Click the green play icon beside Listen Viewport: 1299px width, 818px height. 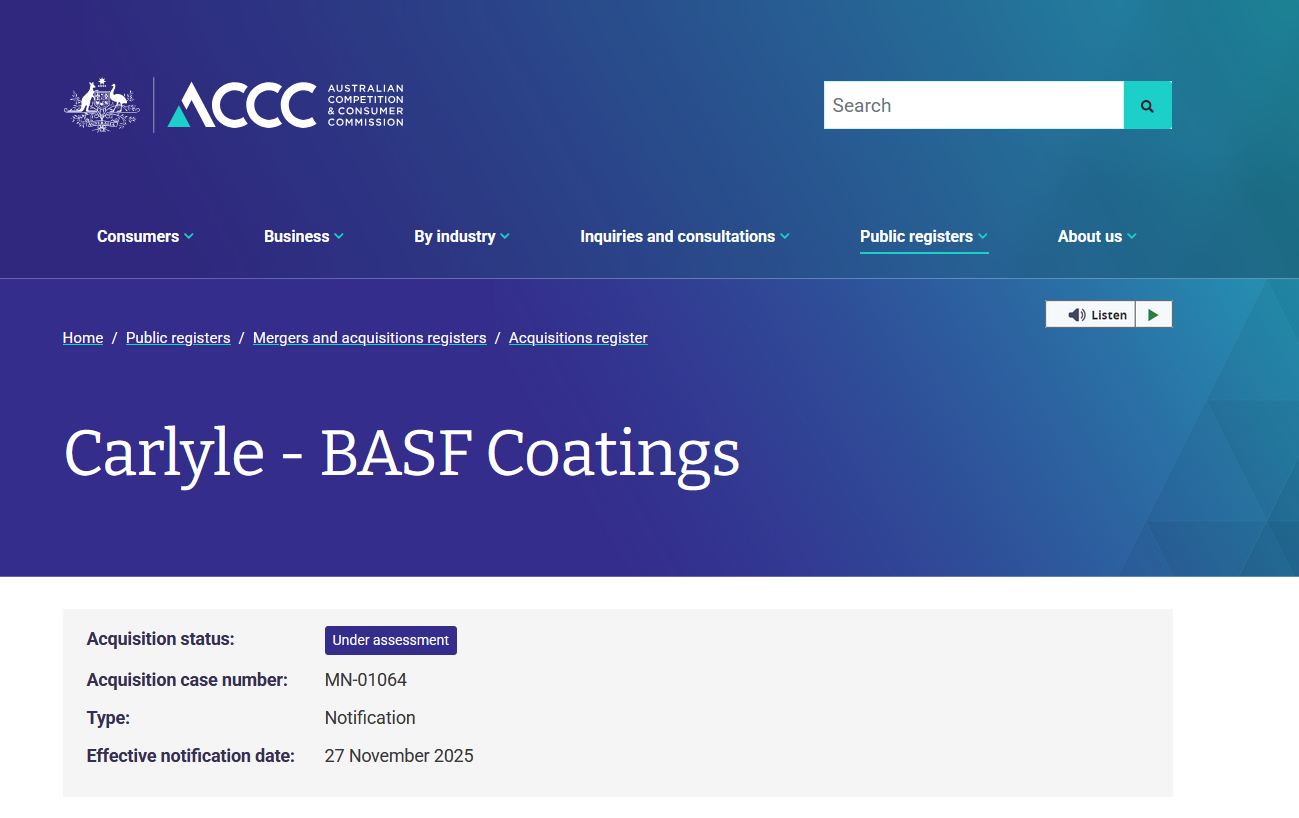point(1153,314)
